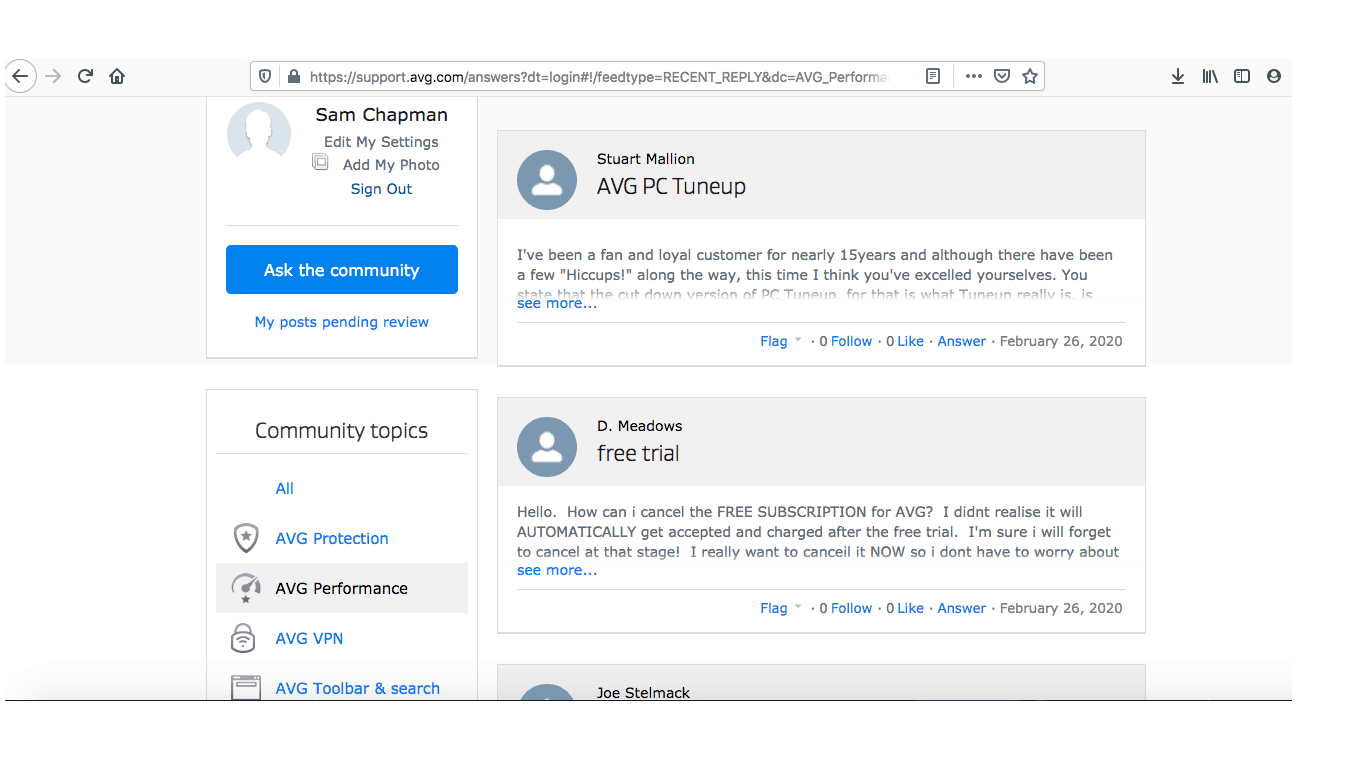This screenshot has height=768, width=1366.
Task: Open the browser home page
Action: tap(117, 76)
